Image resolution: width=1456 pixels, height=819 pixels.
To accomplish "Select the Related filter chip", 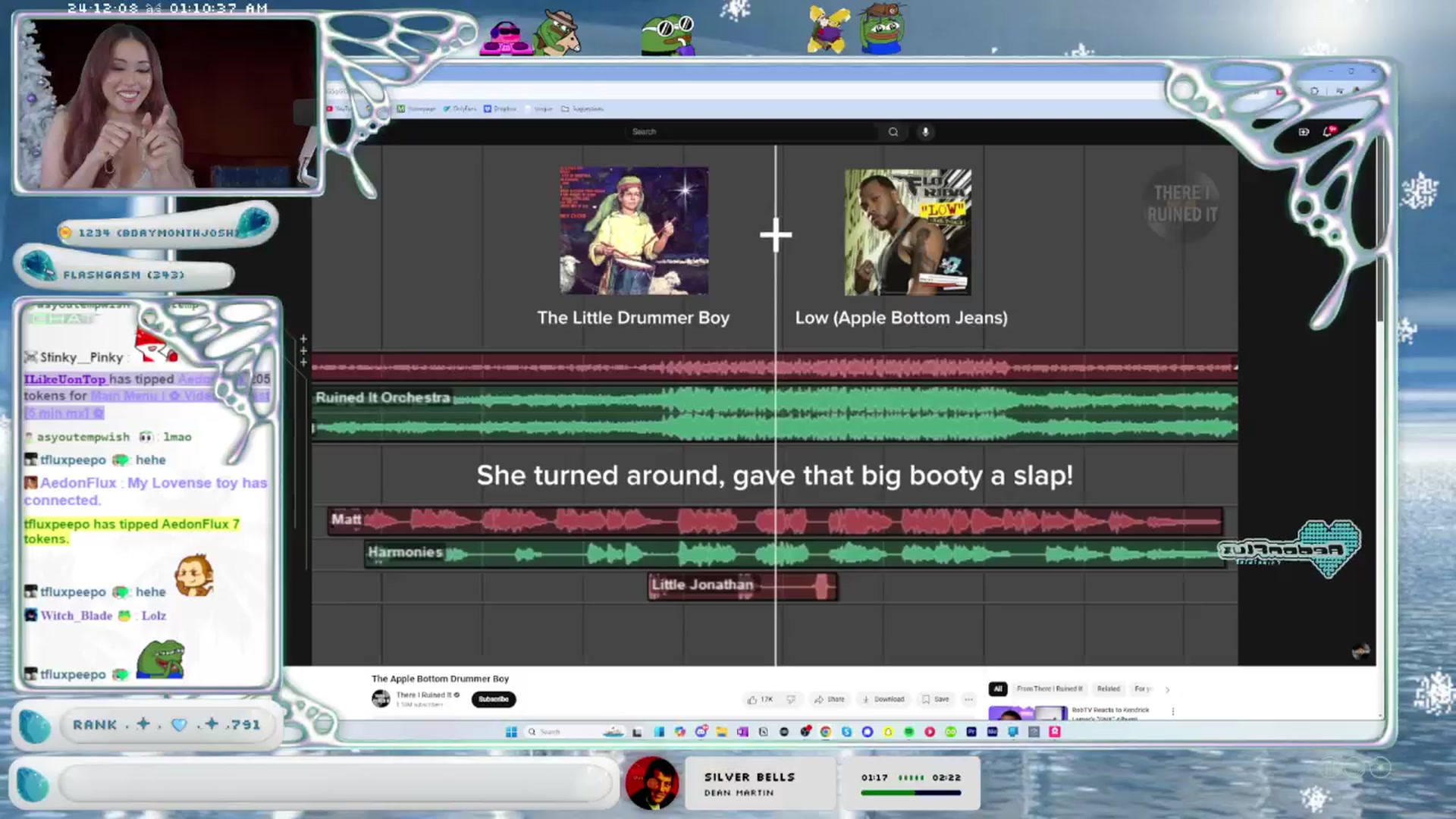I will click(1108, 689).
